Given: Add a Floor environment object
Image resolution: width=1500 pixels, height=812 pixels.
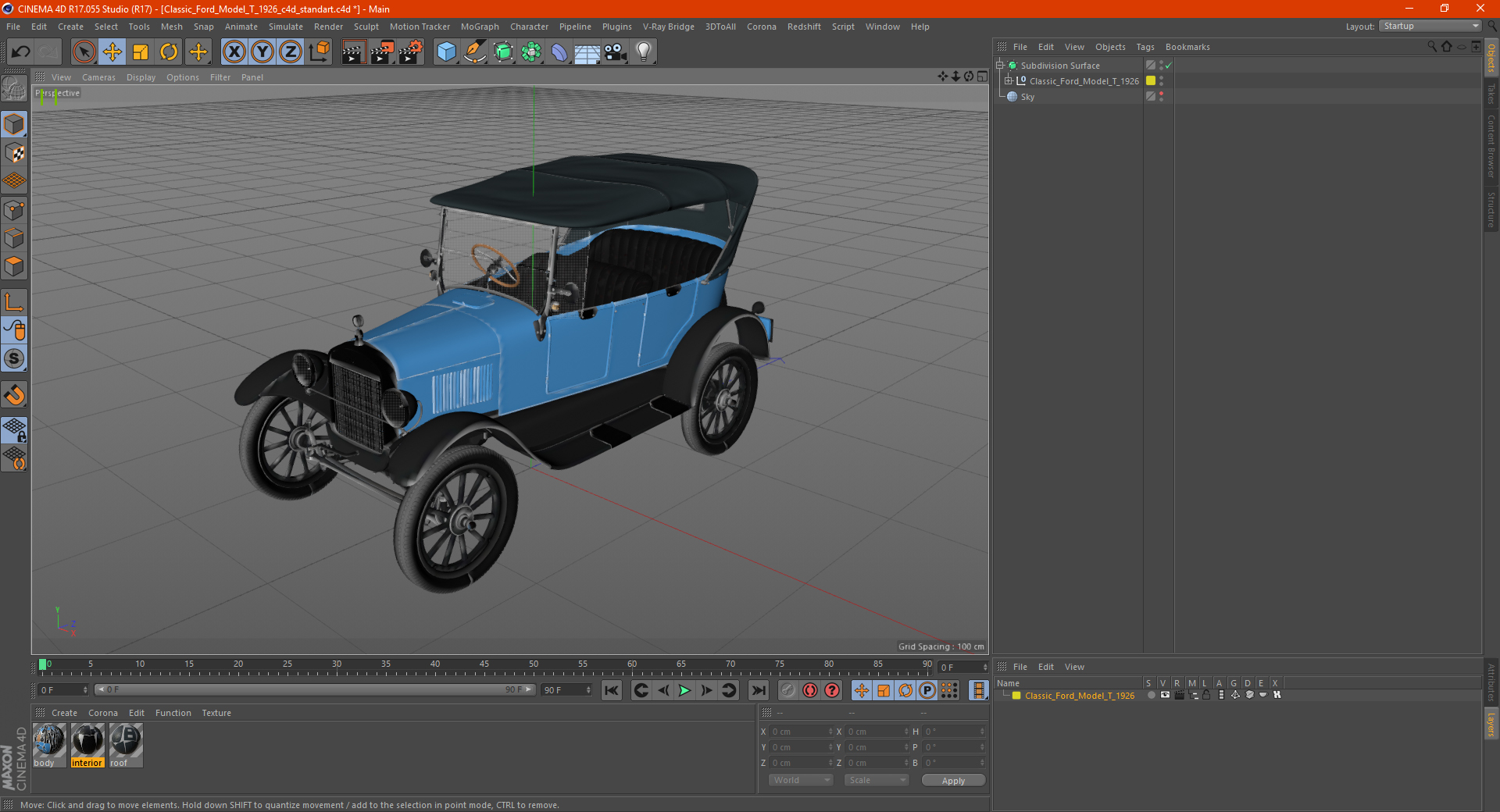Looking at the screenshot, I should 587,52.
